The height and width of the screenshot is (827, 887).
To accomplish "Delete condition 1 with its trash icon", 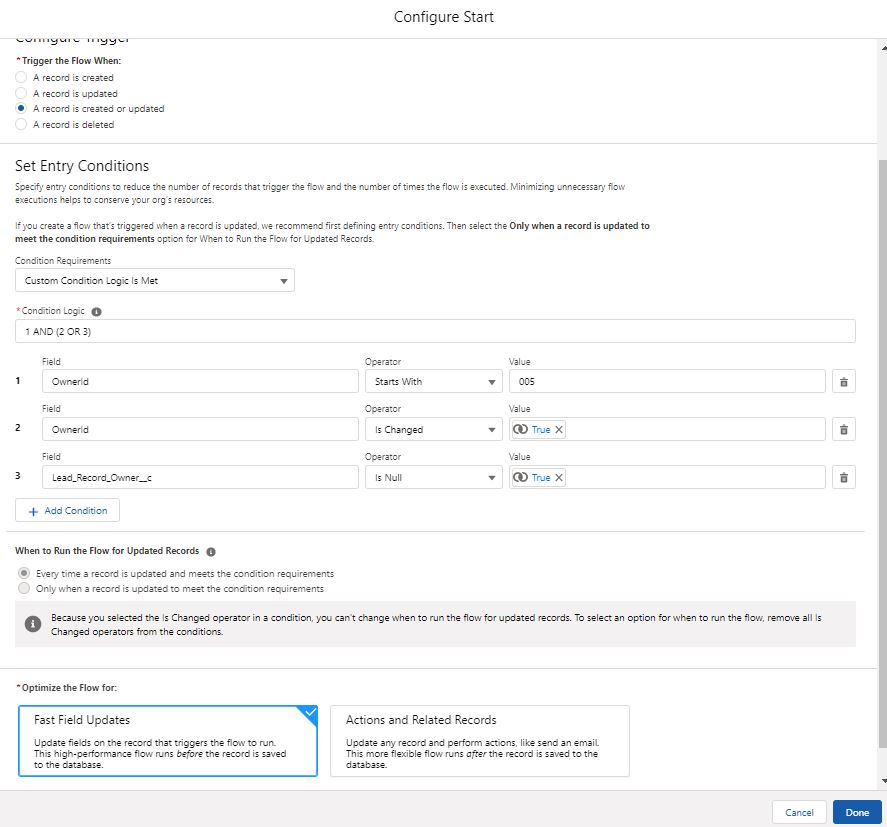I will [843, 381].
